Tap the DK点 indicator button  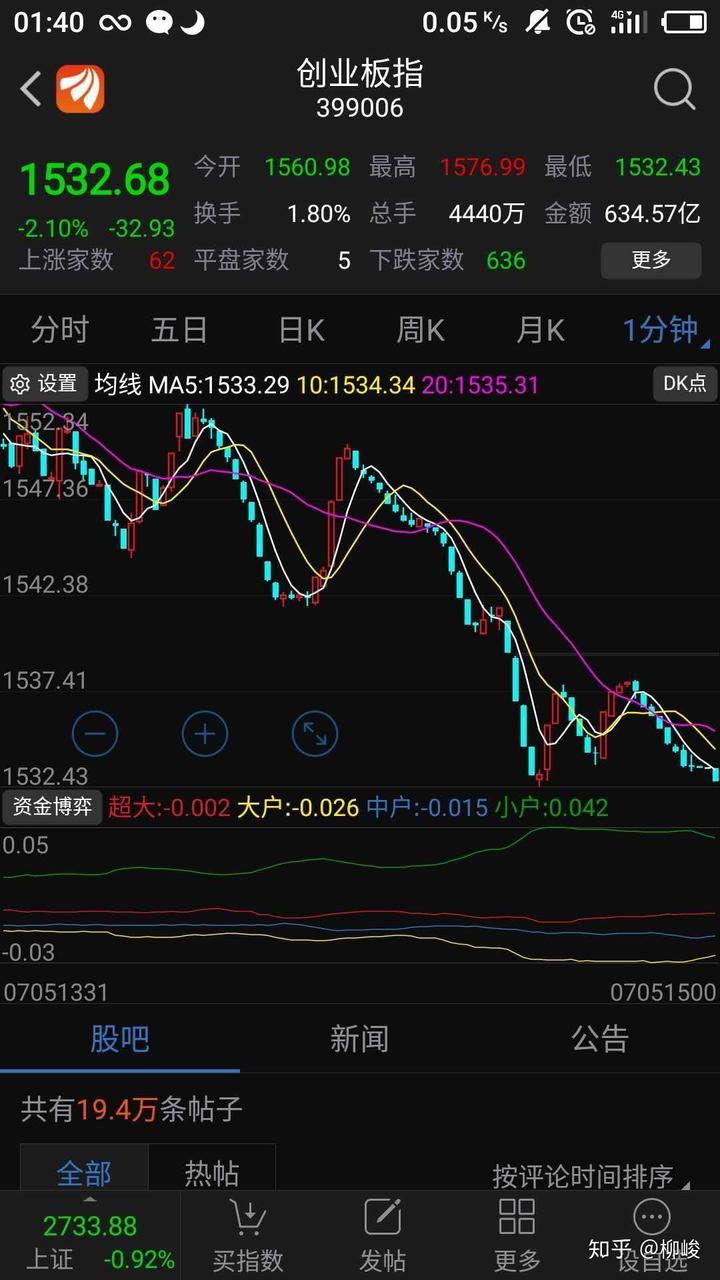(x=684, y=383)
